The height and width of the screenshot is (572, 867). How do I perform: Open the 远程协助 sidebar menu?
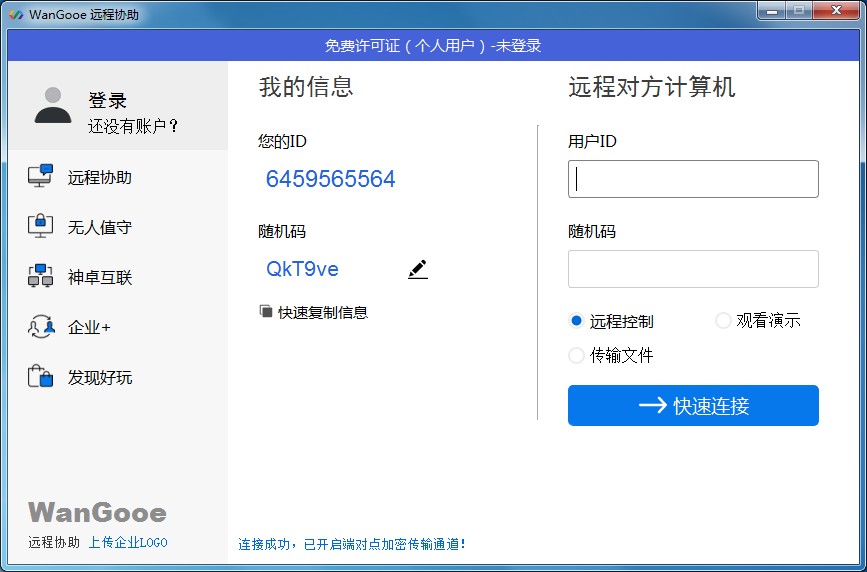pos(100,177)
